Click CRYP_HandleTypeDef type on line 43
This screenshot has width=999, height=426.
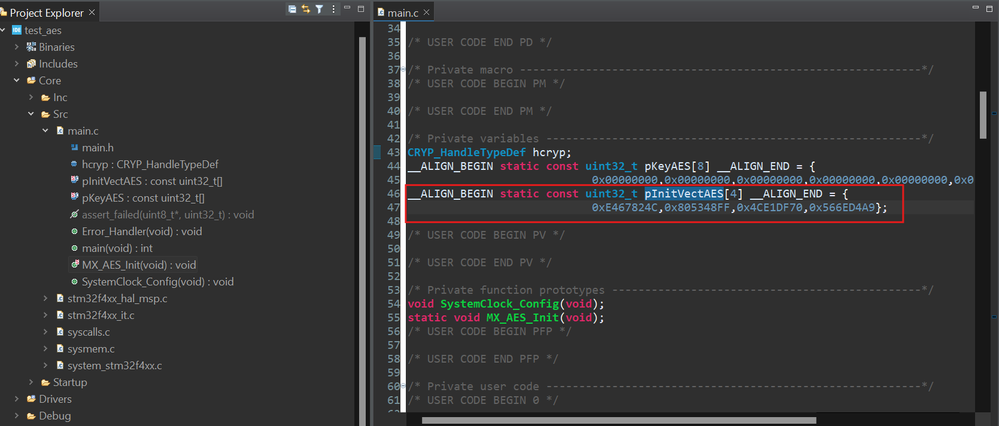[x=467, y=152]
